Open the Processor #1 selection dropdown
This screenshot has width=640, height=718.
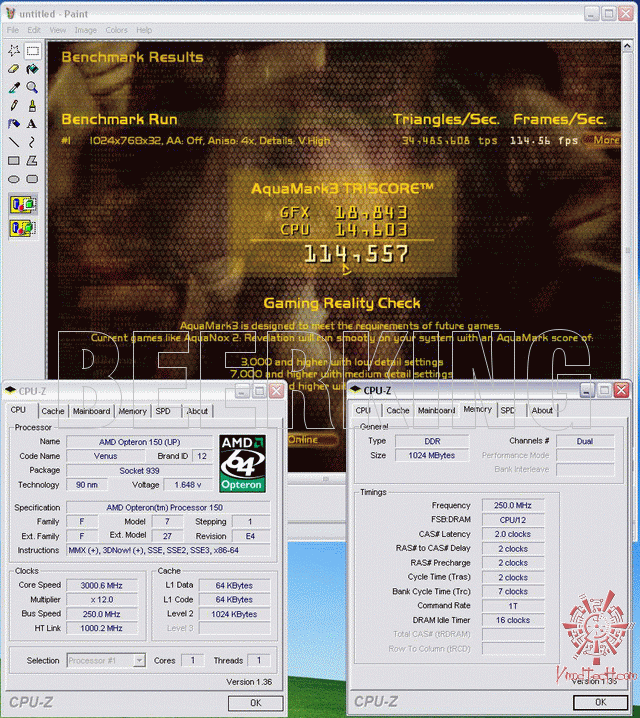(140, 660)
